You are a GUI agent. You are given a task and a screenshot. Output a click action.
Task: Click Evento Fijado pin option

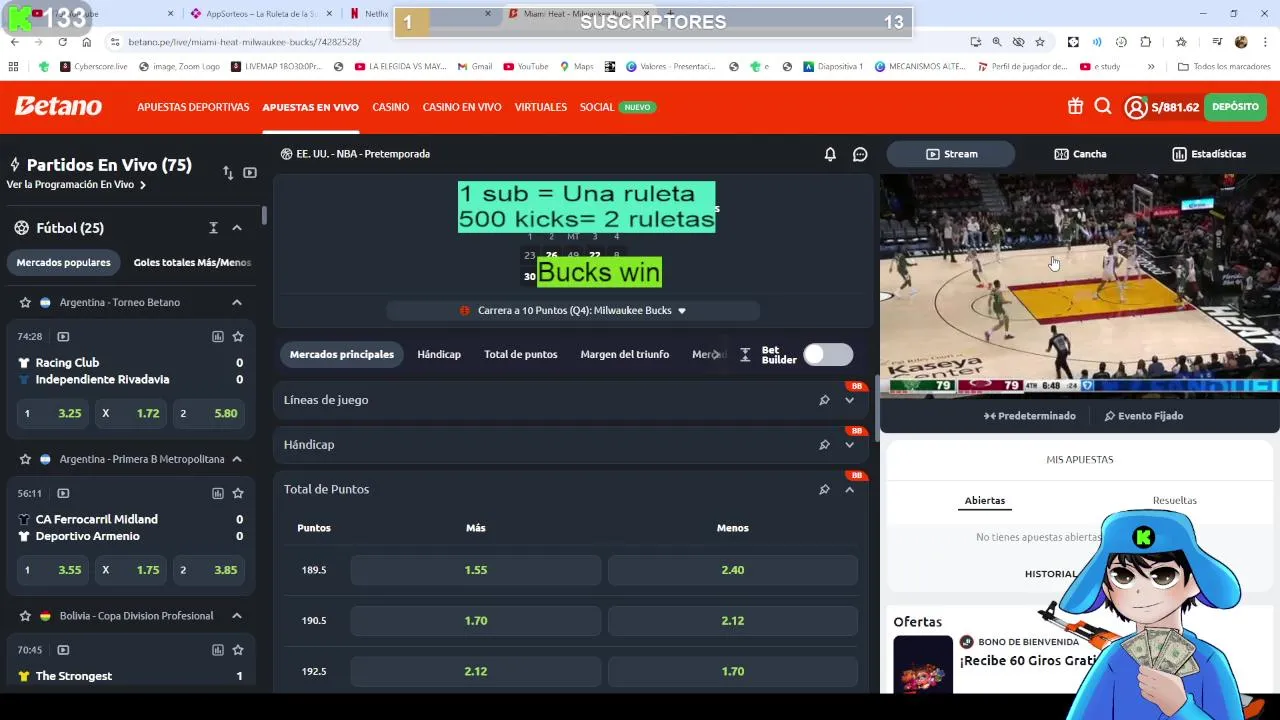tap(1143, 416)
